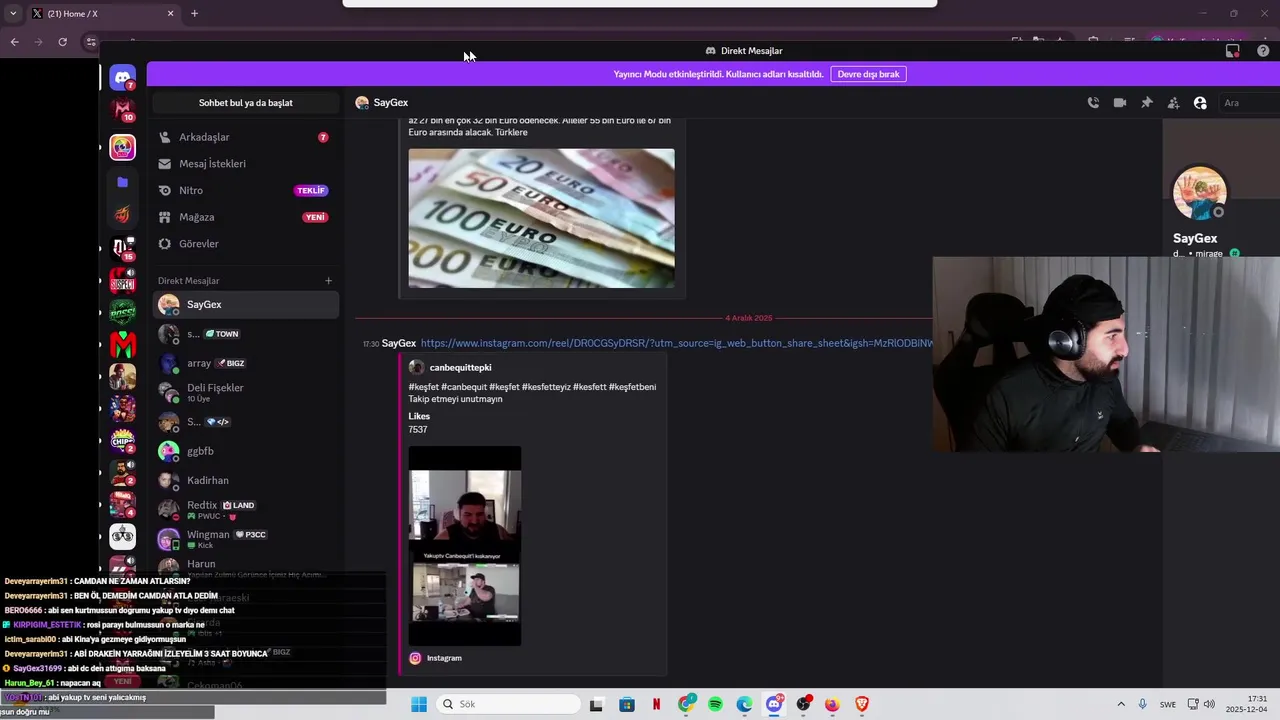Open OBS Studio from taskbar
This screenshot has height=720, width=1280.
pyautogui.click(x=803, y=704)
